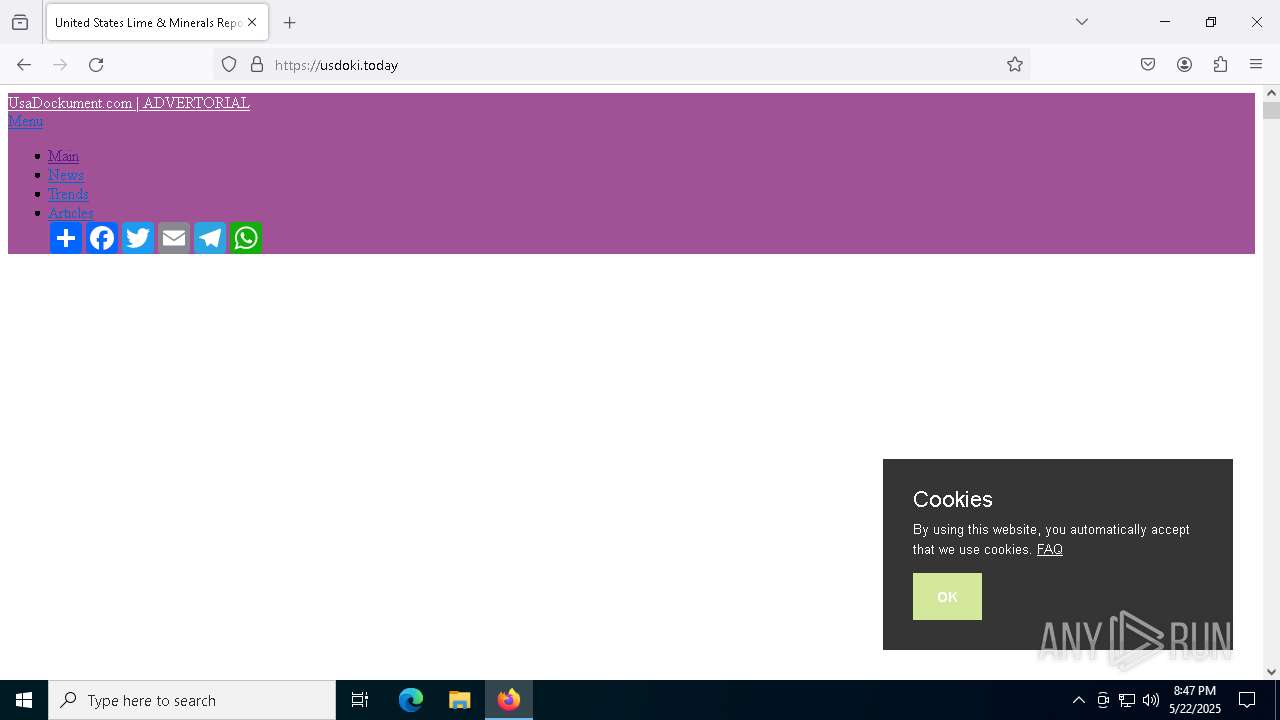Launch Microsoft Edge from the taskbar

point(411,700)
